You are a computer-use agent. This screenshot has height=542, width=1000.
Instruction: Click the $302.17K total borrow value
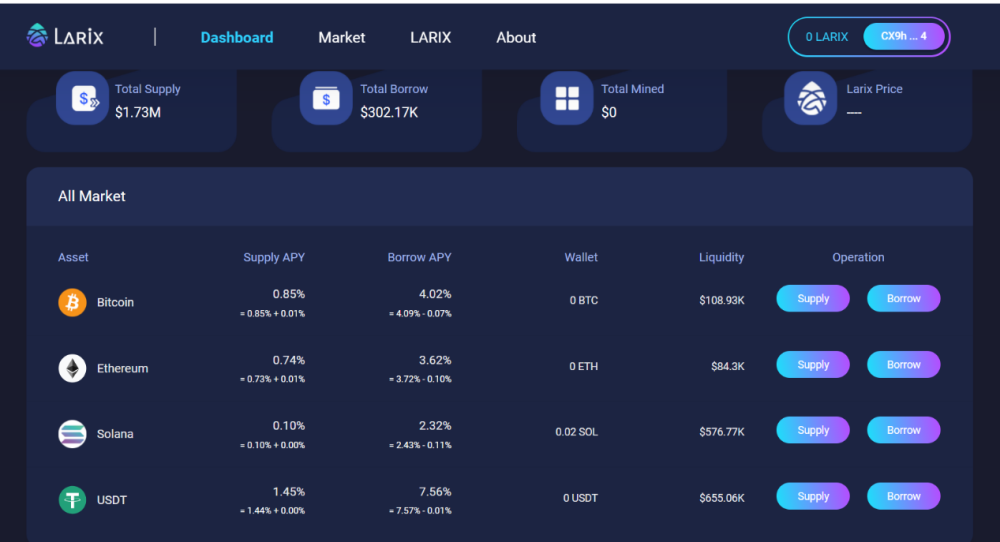[x=389, y=113]
